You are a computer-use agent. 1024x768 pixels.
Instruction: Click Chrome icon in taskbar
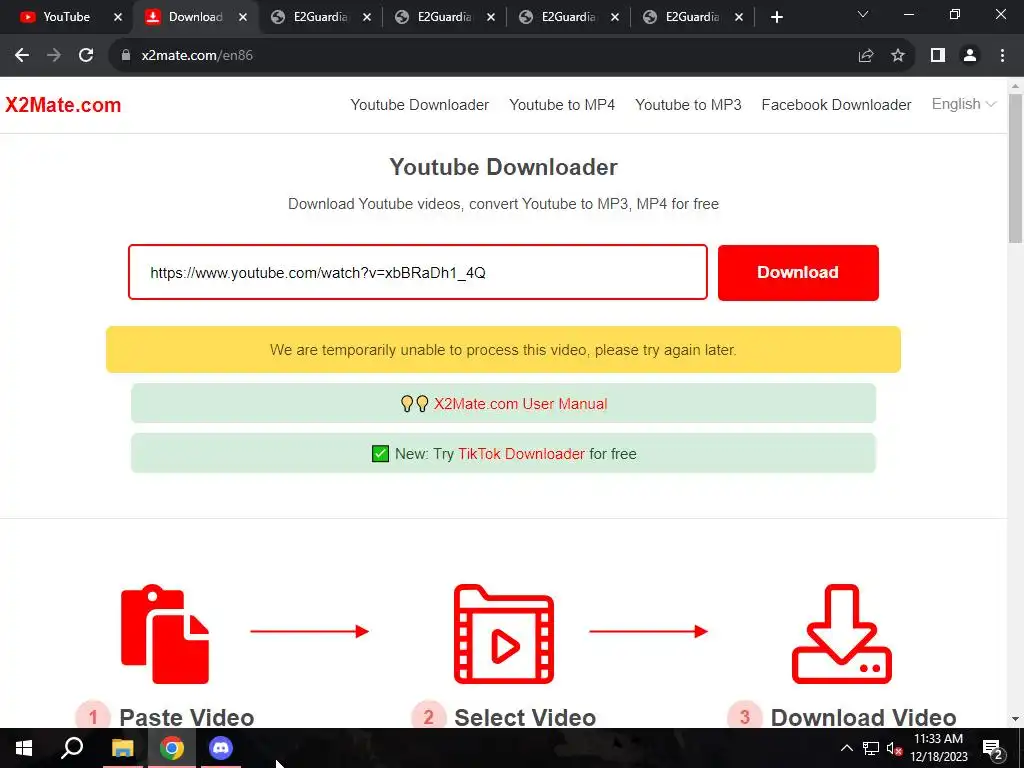click(x=172, y=748)
